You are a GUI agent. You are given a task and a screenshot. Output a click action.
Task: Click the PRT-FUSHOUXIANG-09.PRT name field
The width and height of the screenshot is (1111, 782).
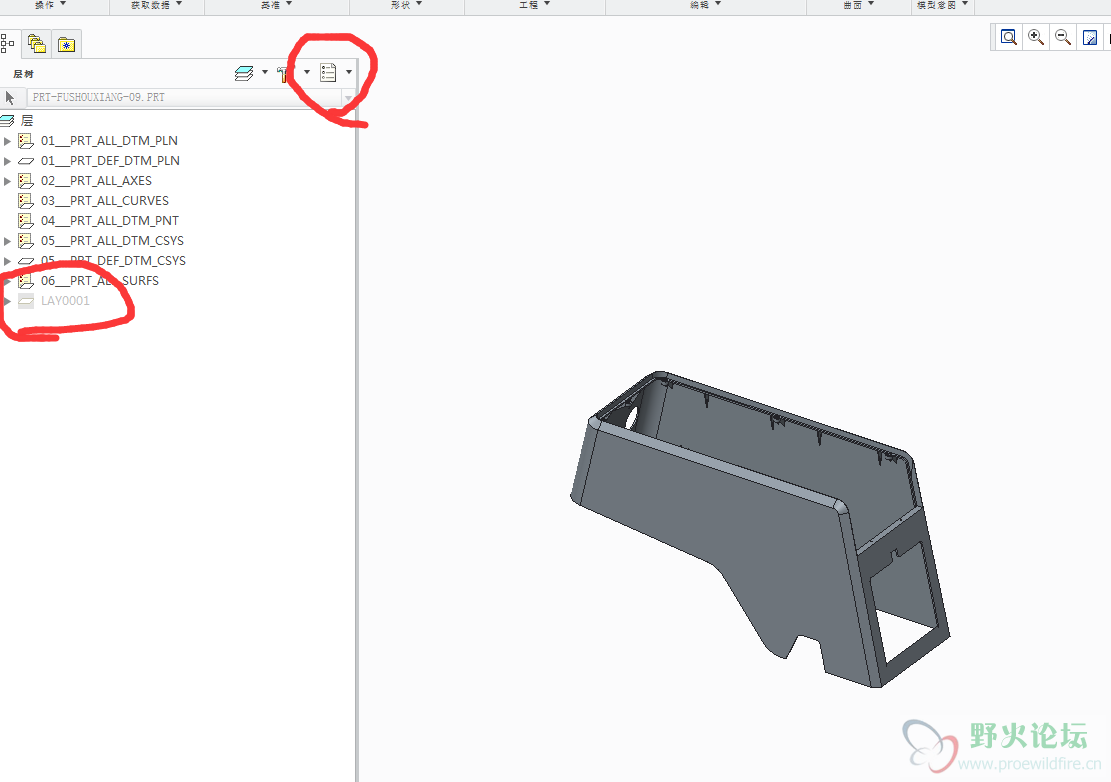click(x=184, y=97)
